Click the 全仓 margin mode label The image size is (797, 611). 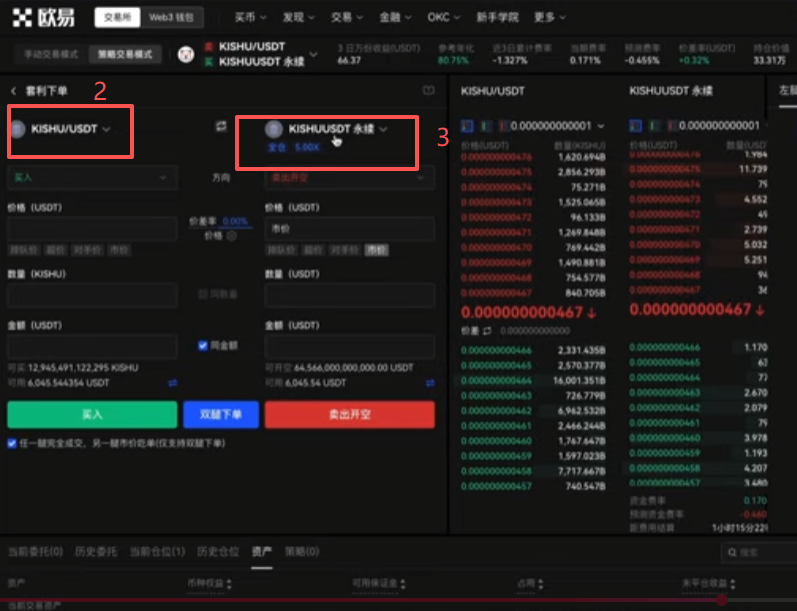click(277, 147)
